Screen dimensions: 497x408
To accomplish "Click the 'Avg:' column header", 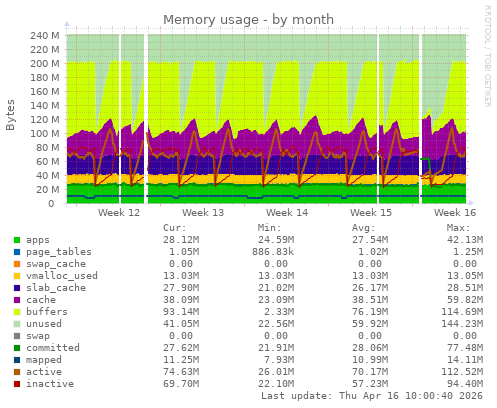I will (x=364, y=228).
